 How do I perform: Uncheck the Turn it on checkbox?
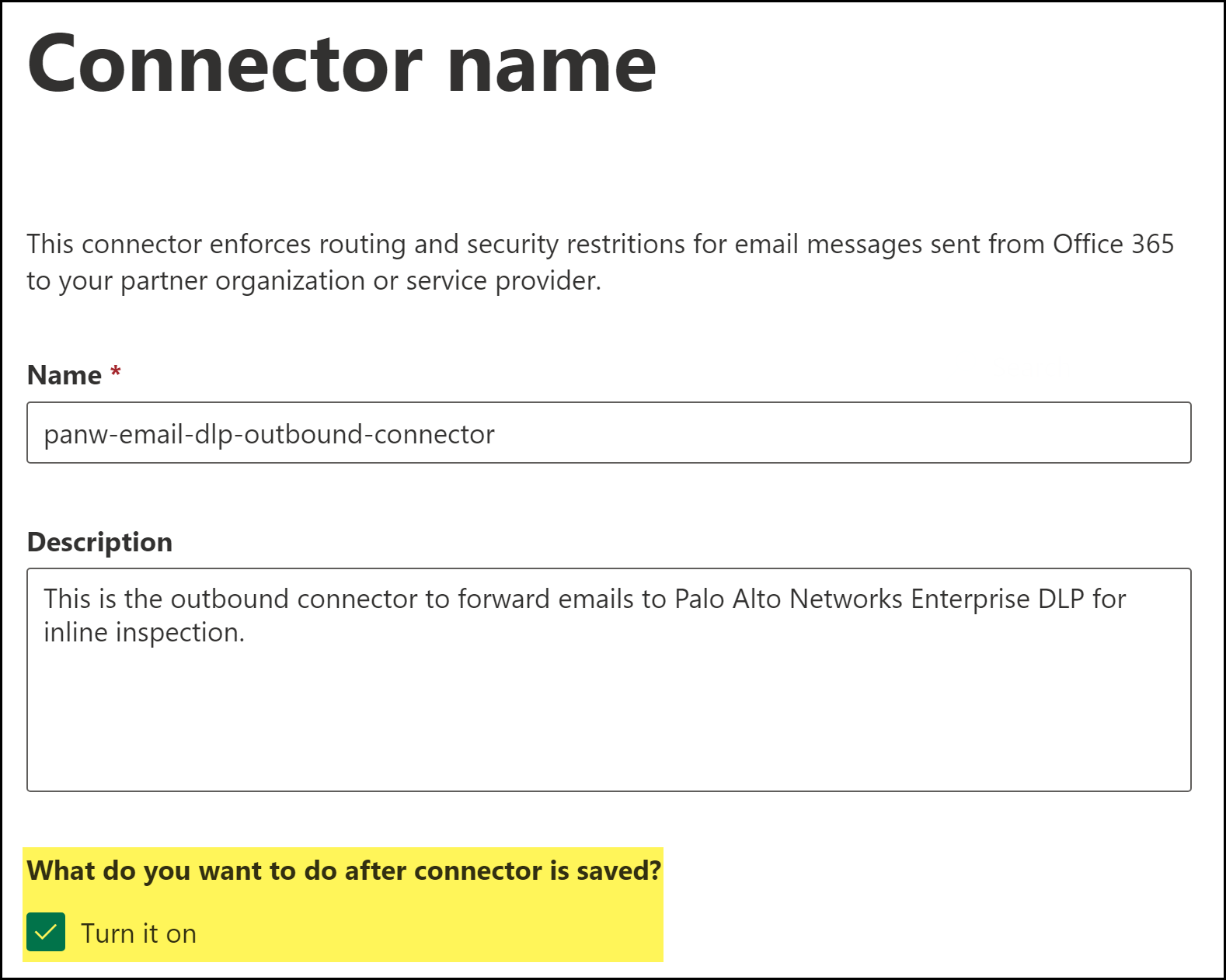click(x=46, y=932)
